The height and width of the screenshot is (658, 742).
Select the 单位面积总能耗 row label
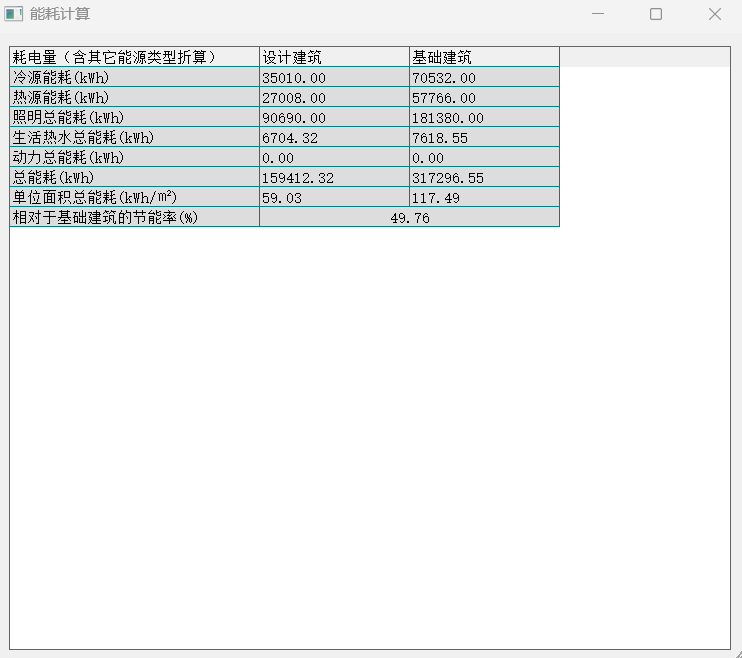pyautogui.click(x=134, y=197)
